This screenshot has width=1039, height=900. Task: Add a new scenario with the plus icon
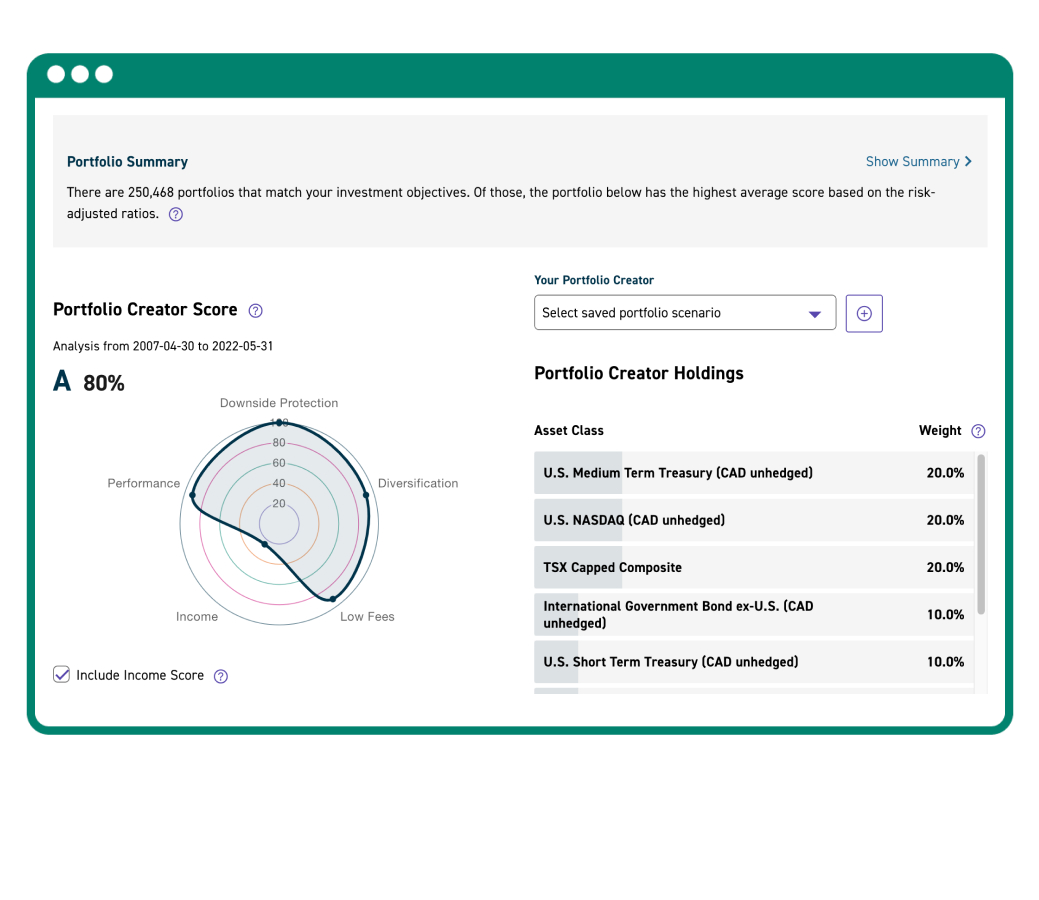point(864,313)
